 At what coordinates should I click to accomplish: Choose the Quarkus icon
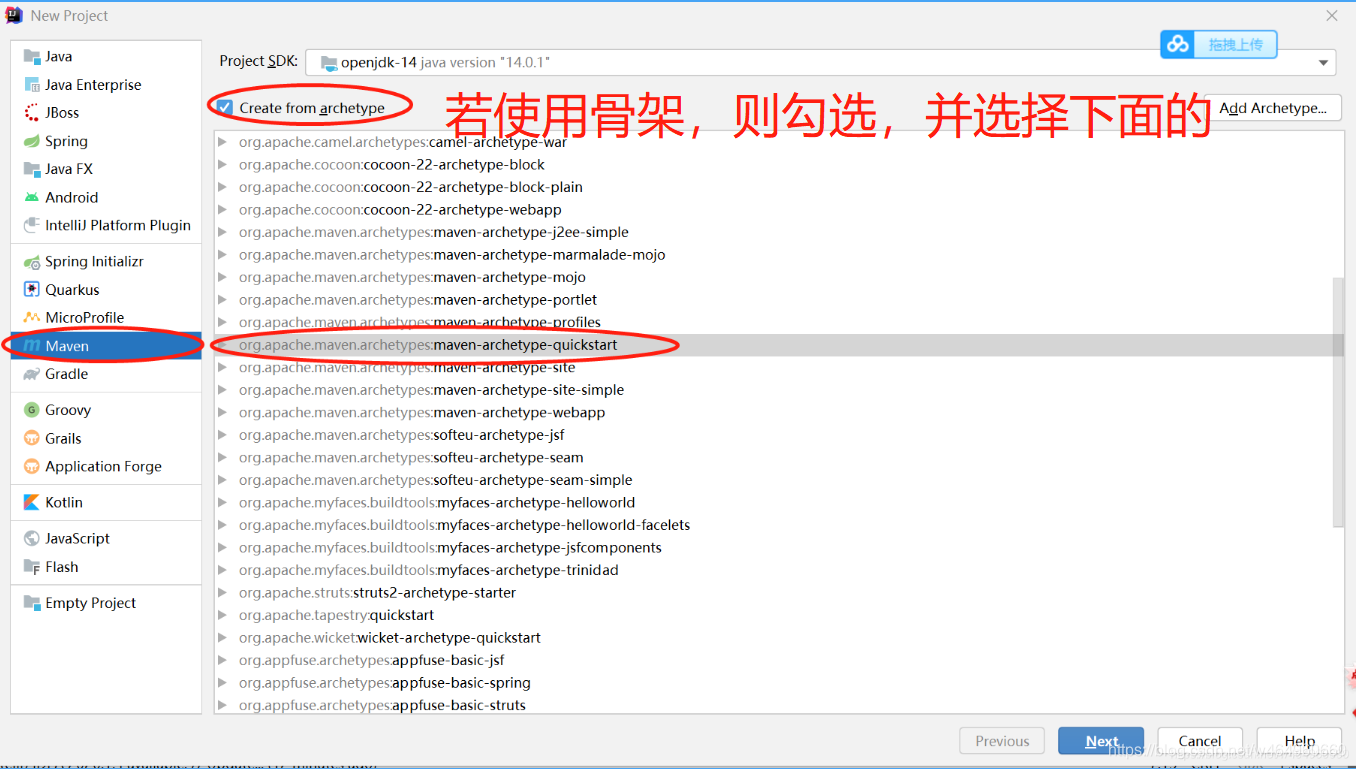click(x=32, y=290)
